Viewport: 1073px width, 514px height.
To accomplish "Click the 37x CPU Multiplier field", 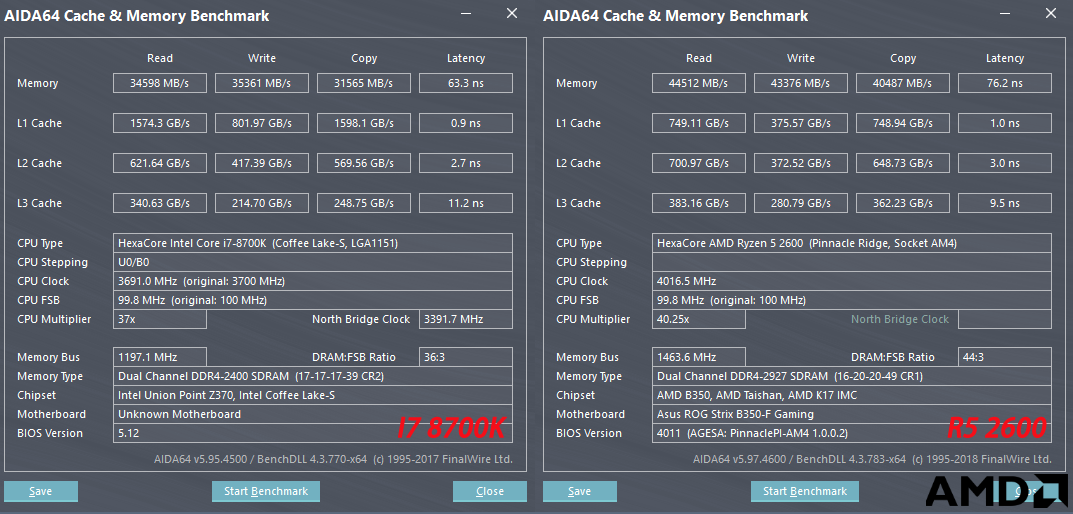I will (x=159, y=319).
